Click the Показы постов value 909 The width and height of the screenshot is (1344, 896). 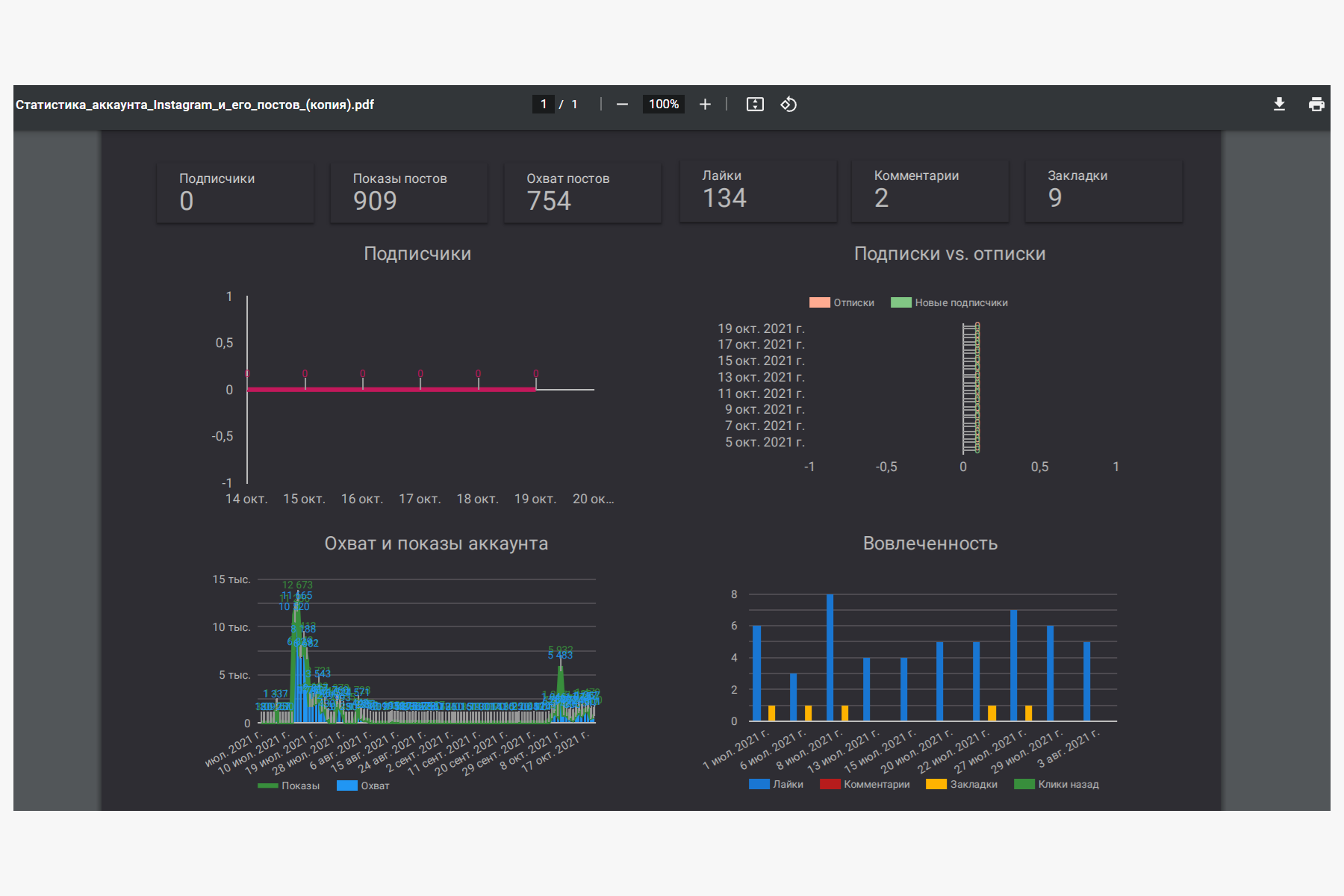pyautogui.click(x=375, y=201)
